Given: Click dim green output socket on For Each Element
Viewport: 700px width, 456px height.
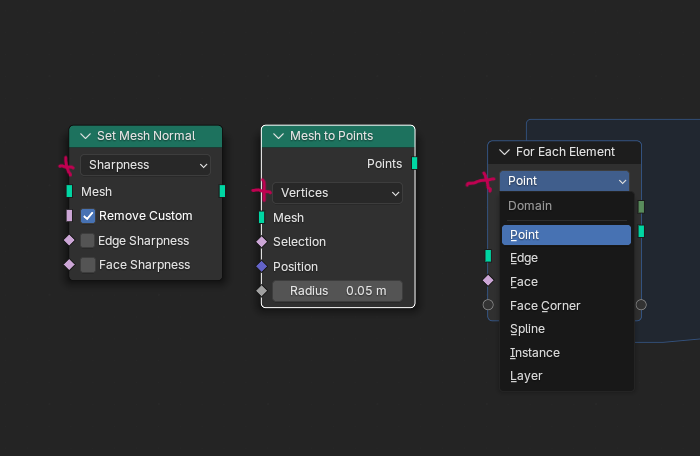Looking at the screenshot, I should pos(641,207).
